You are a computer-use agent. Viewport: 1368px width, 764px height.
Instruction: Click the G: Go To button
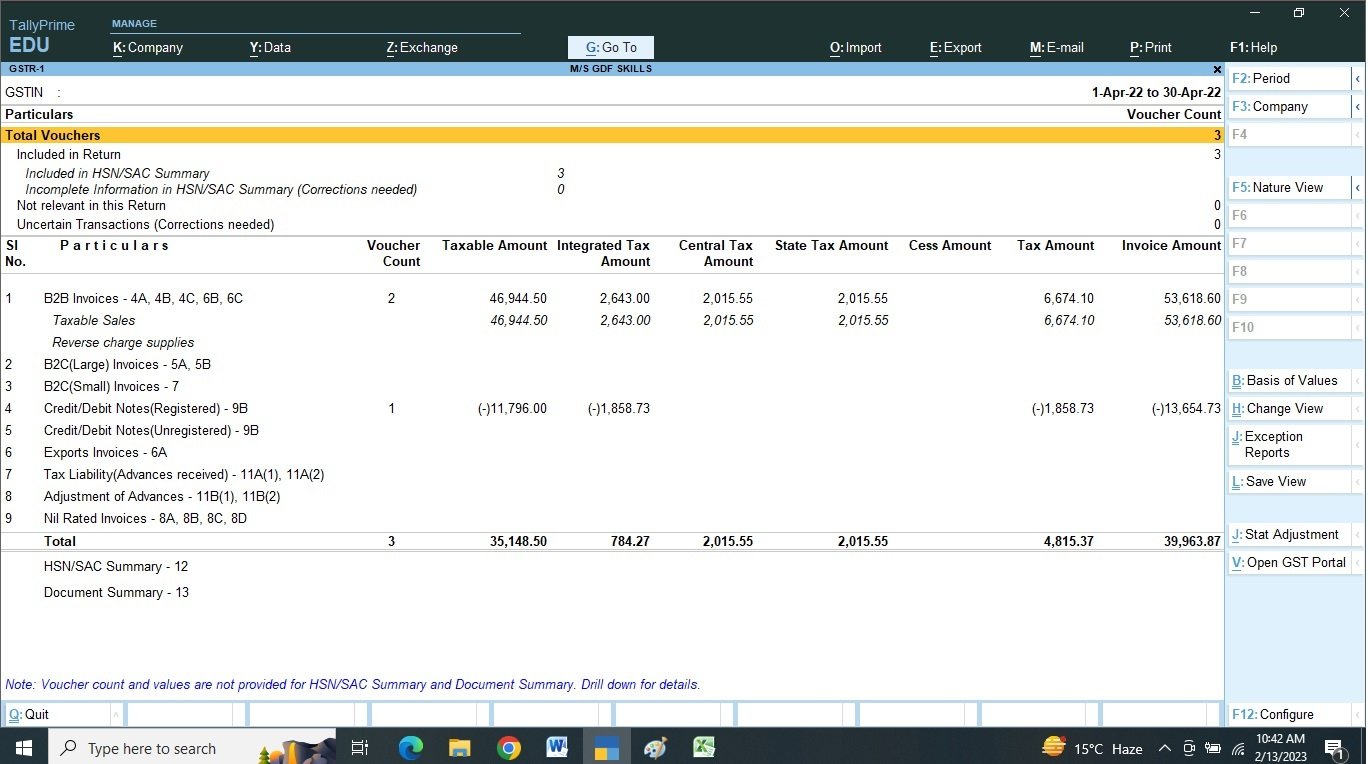point(610,47)
